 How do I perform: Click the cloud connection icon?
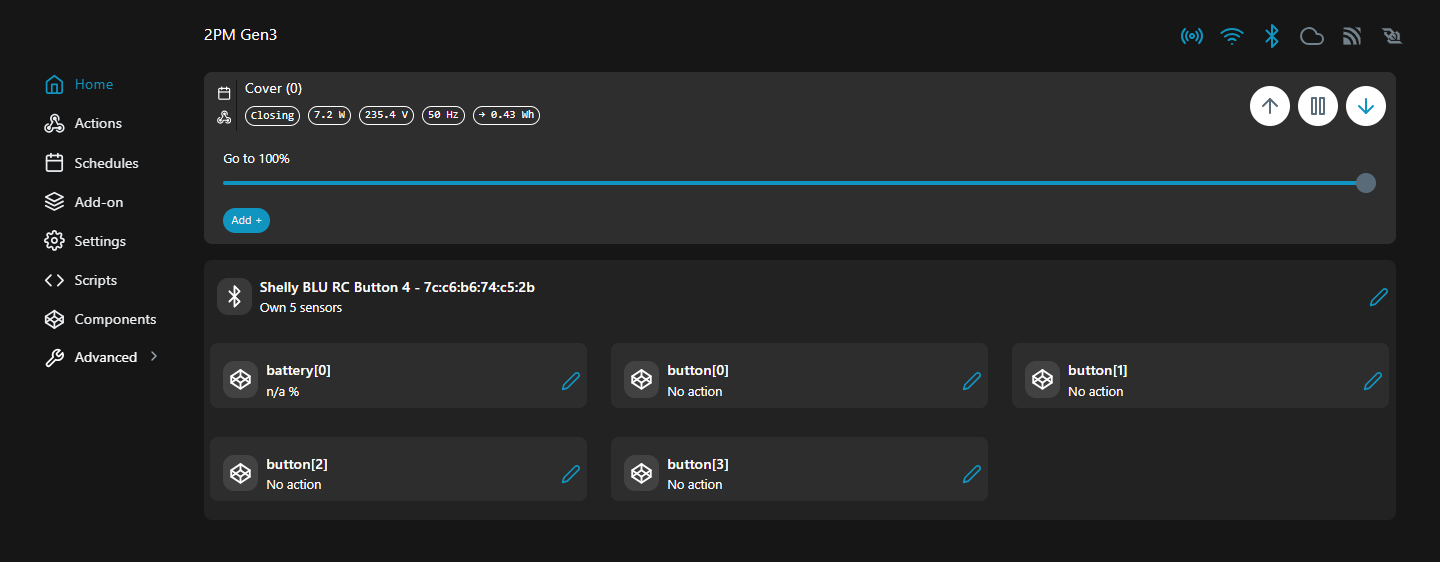click(1311, 36)
